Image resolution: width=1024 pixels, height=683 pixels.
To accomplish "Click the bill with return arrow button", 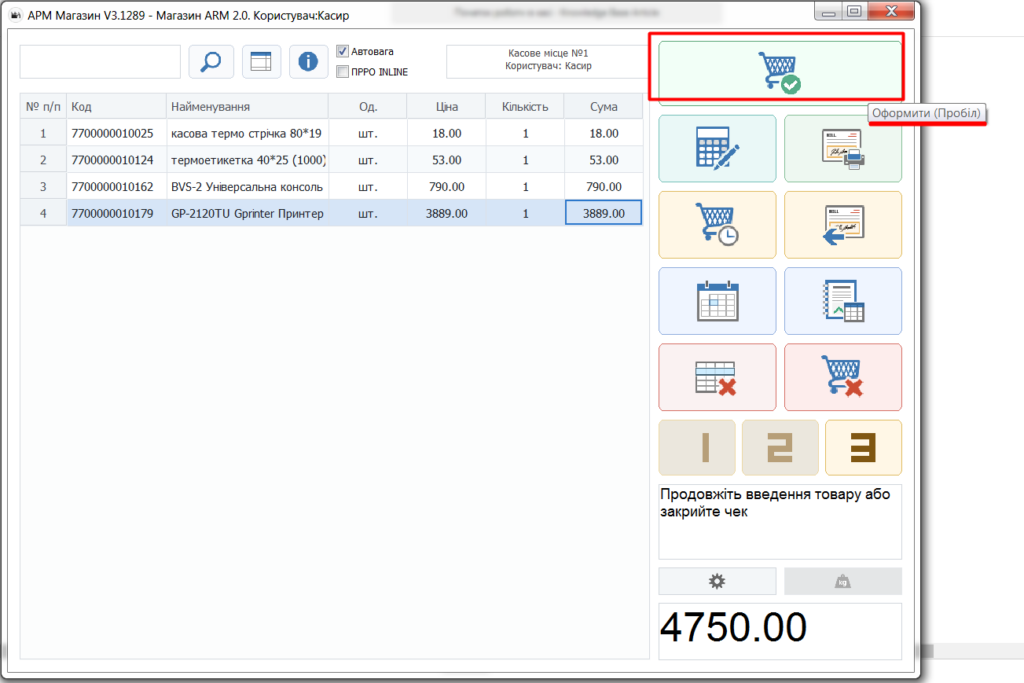I will pyautogui.click(x=843, y=225).
